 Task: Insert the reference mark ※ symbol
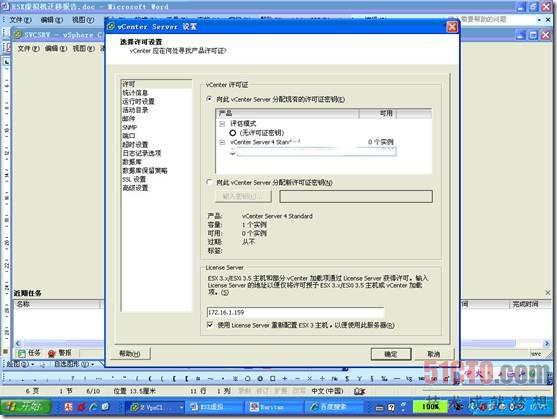pyautogui.click(x=235, y=379)
